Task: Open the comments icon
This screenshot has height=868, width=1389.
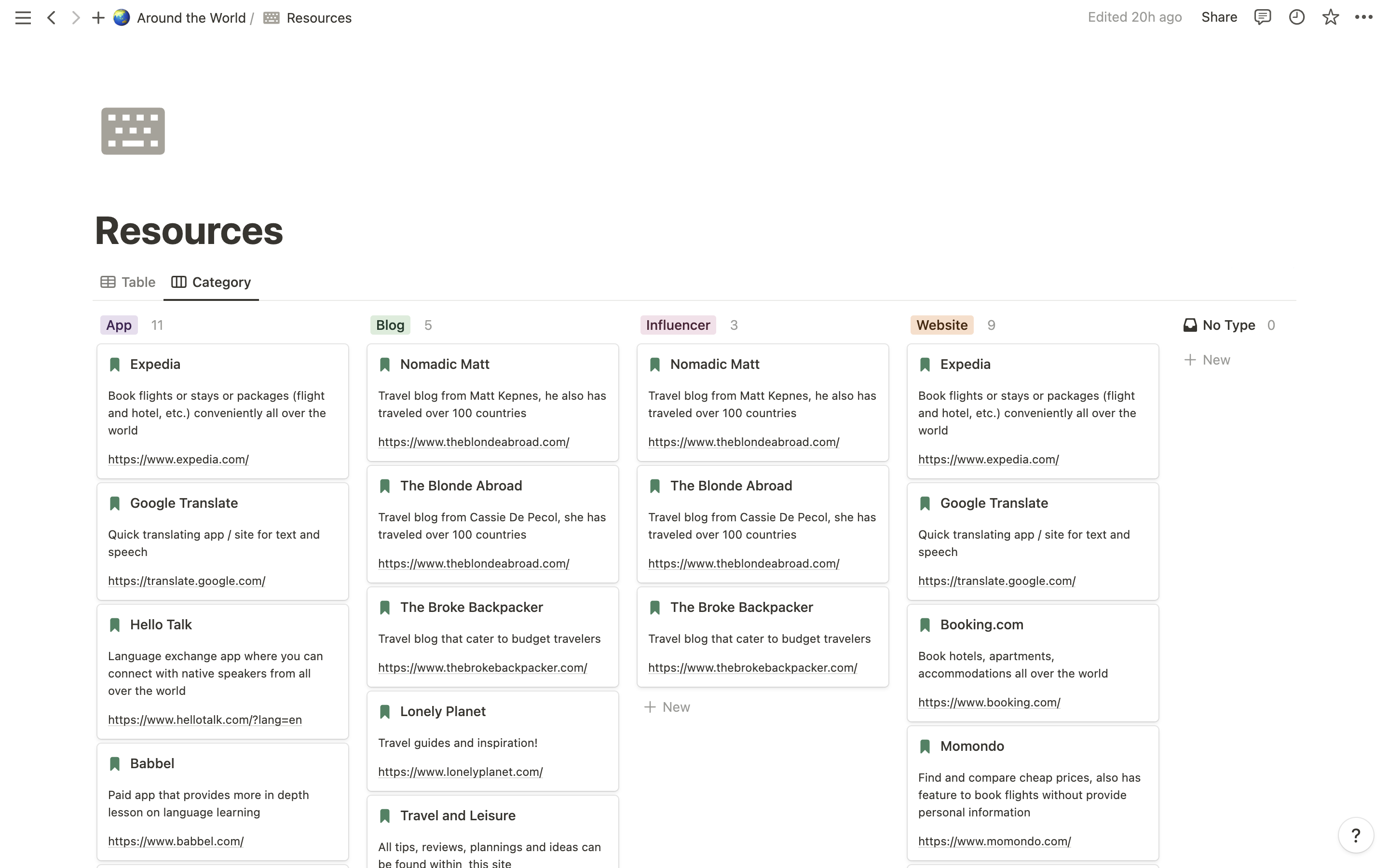Action: click(x=1263, y=17)
